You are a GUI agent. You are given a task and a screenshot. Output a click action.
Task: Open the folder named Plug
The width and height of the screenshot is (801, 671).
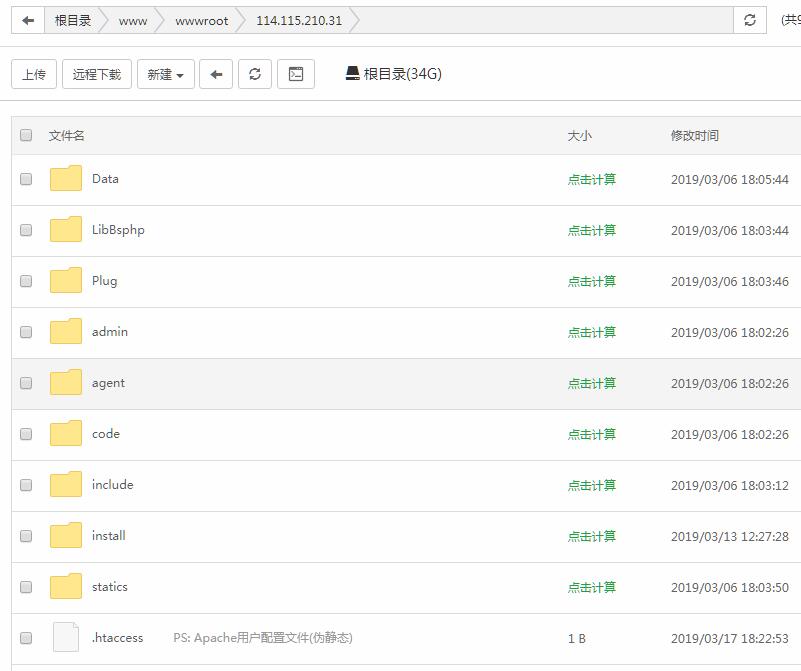pyautogui.click(x=104, y=281)
